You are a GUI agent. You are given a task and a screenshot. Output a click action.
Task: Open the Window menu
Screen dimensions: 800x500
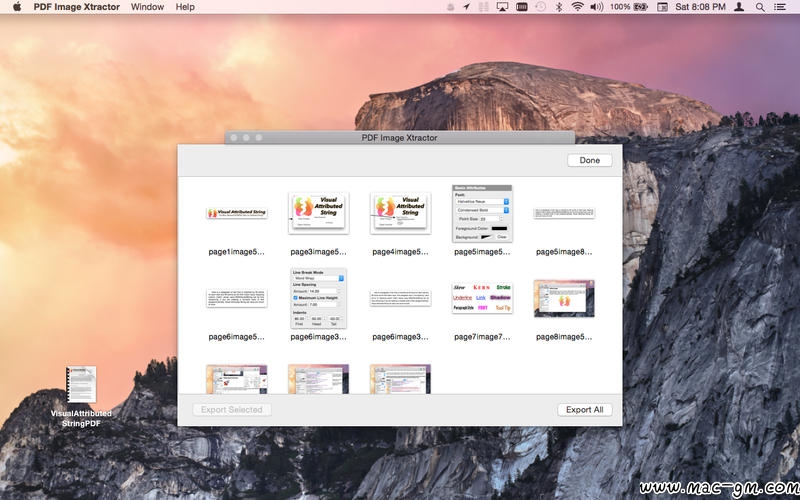(147, 7)
